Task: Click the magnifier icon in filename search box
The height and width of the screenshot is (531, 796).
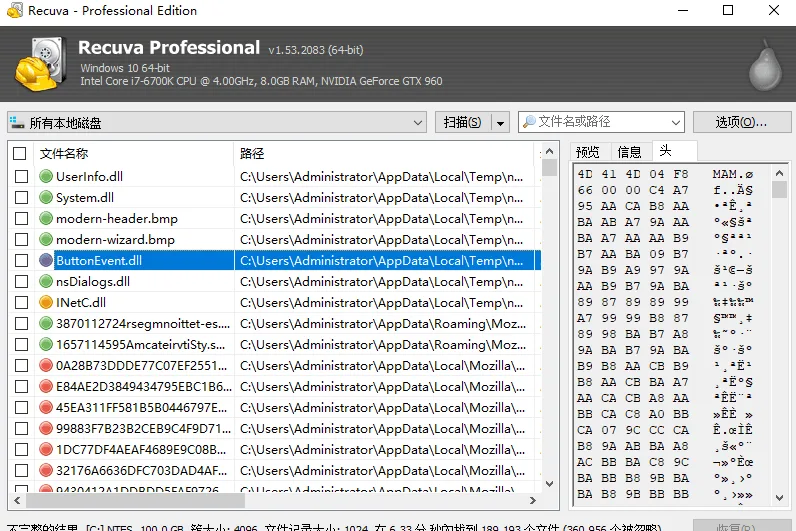Action: point(529,122)
